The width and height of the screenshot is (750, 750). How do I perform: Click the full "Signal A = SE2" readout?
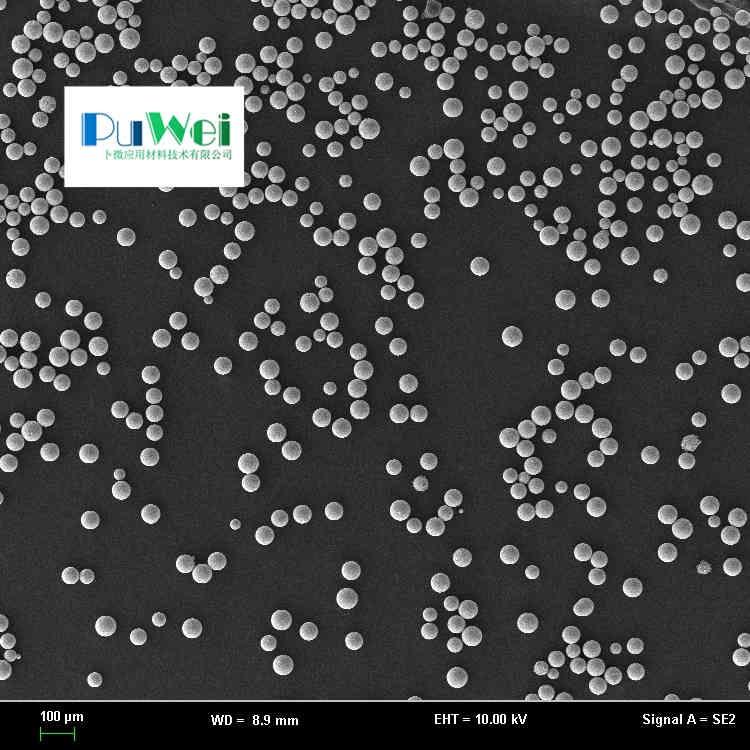[x=688, y=719]
